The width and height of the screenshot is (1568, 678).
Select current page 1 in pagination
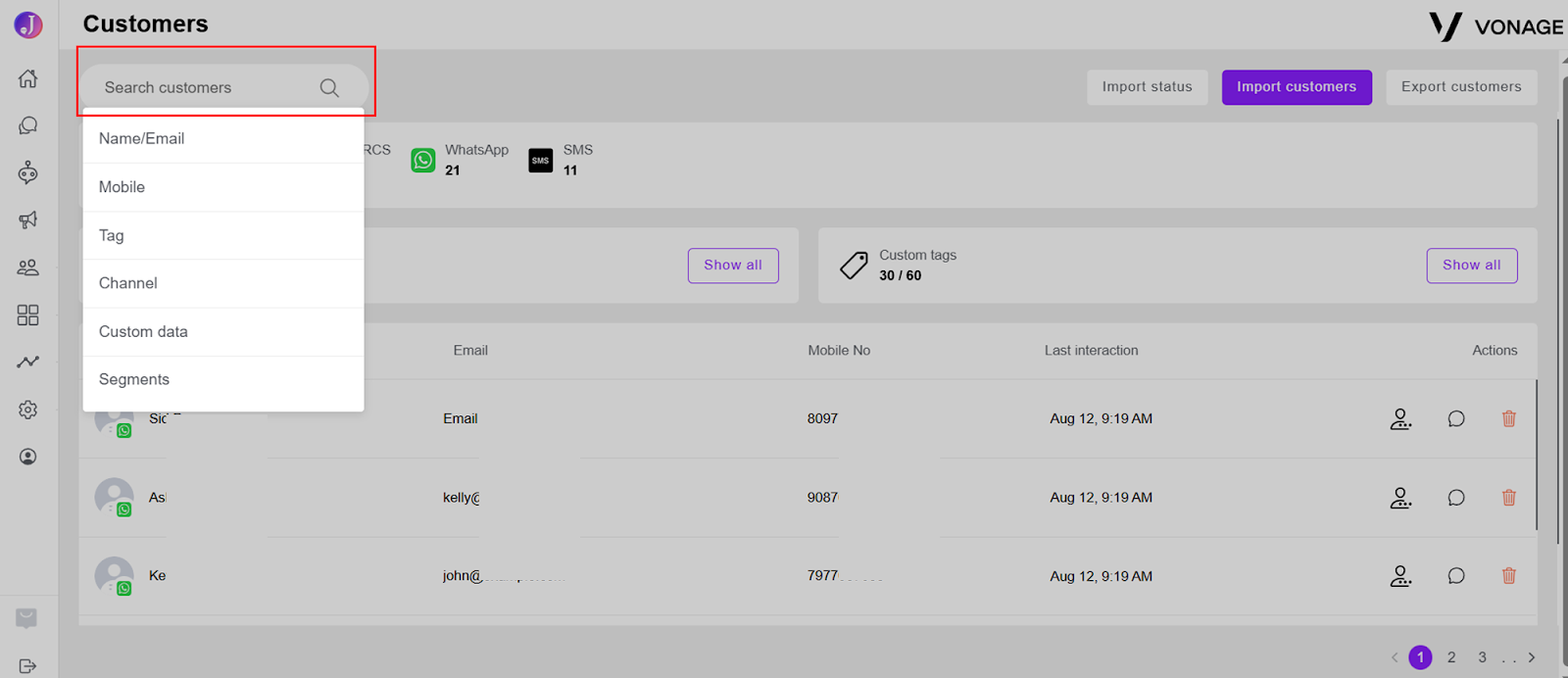(x=1420, y=657)
